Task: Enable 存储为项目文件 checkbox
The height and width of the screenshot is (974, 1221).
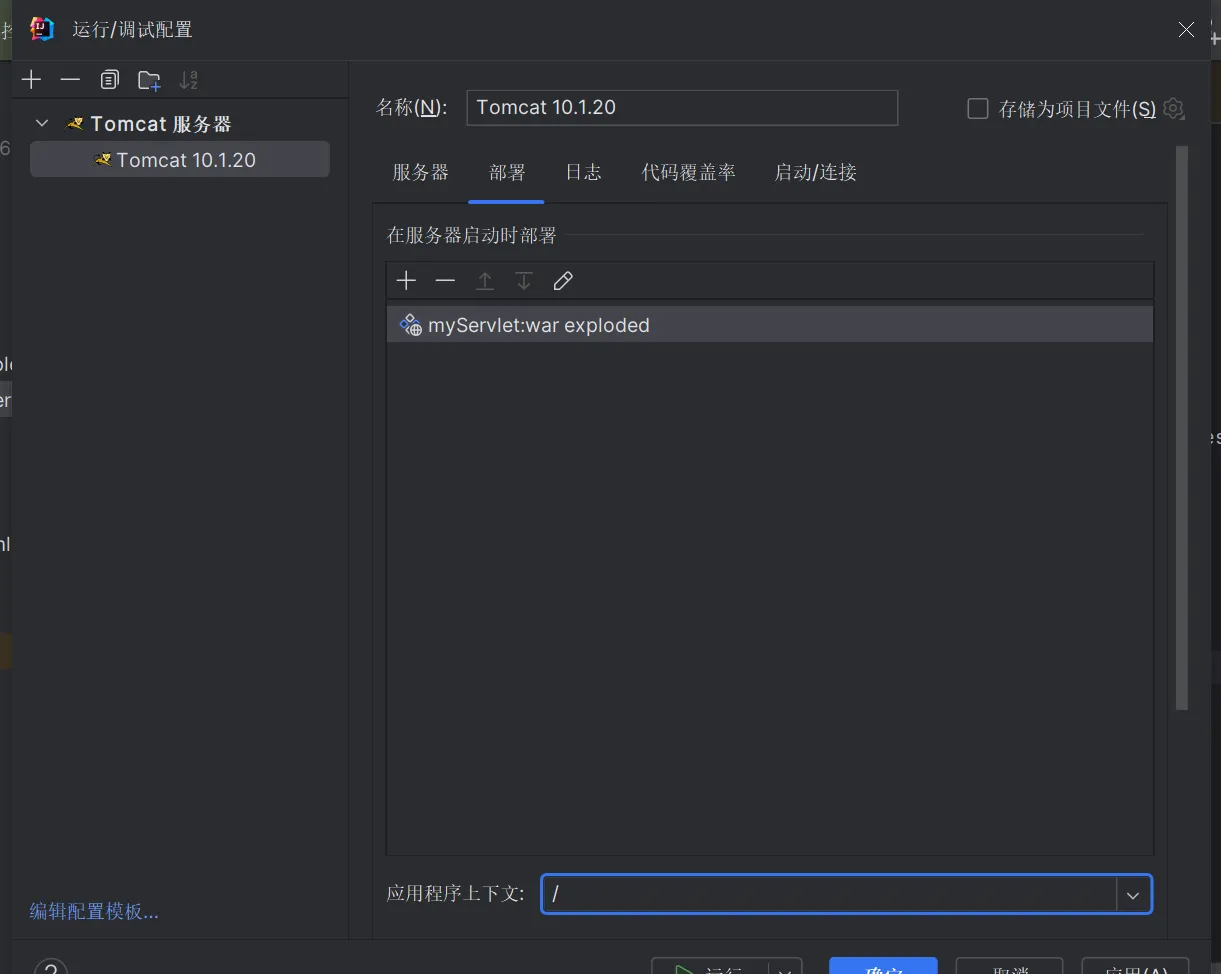Action: tap(978, 108)
